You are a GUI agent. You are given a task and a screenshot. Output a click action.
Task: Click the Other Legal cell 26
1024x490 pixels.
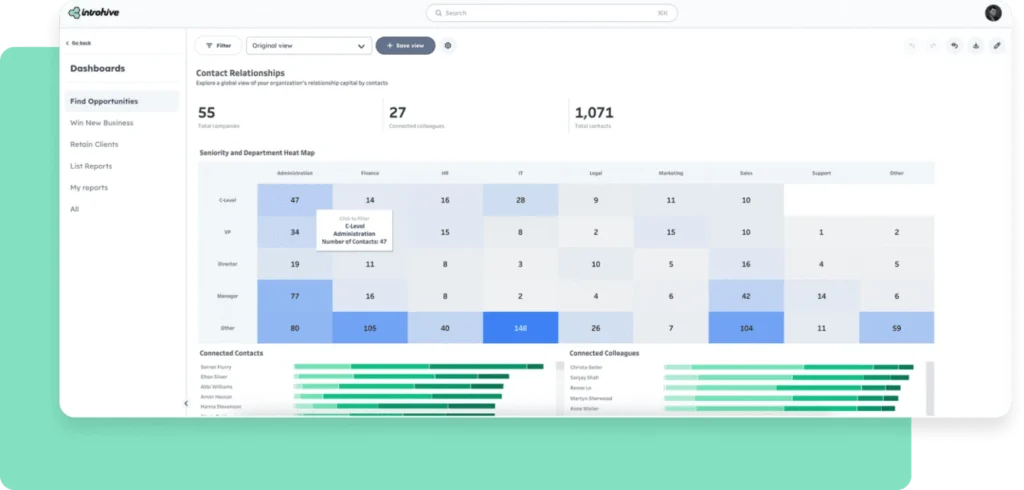pos(596,328)
